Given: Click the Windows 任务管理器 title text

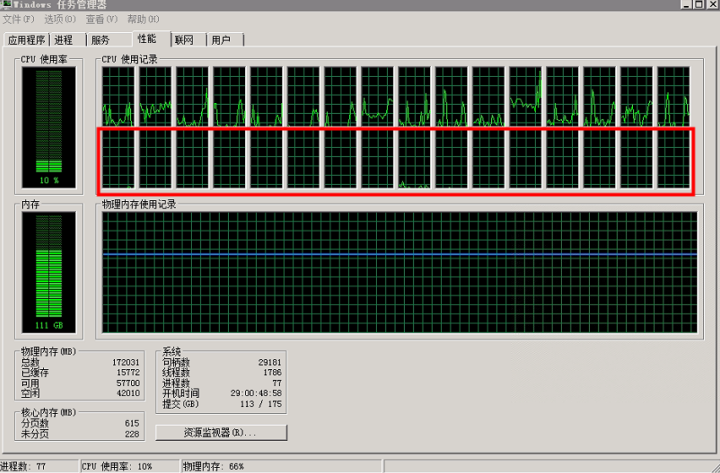Looking at the screenshot, I should click(x=60, y=5).
